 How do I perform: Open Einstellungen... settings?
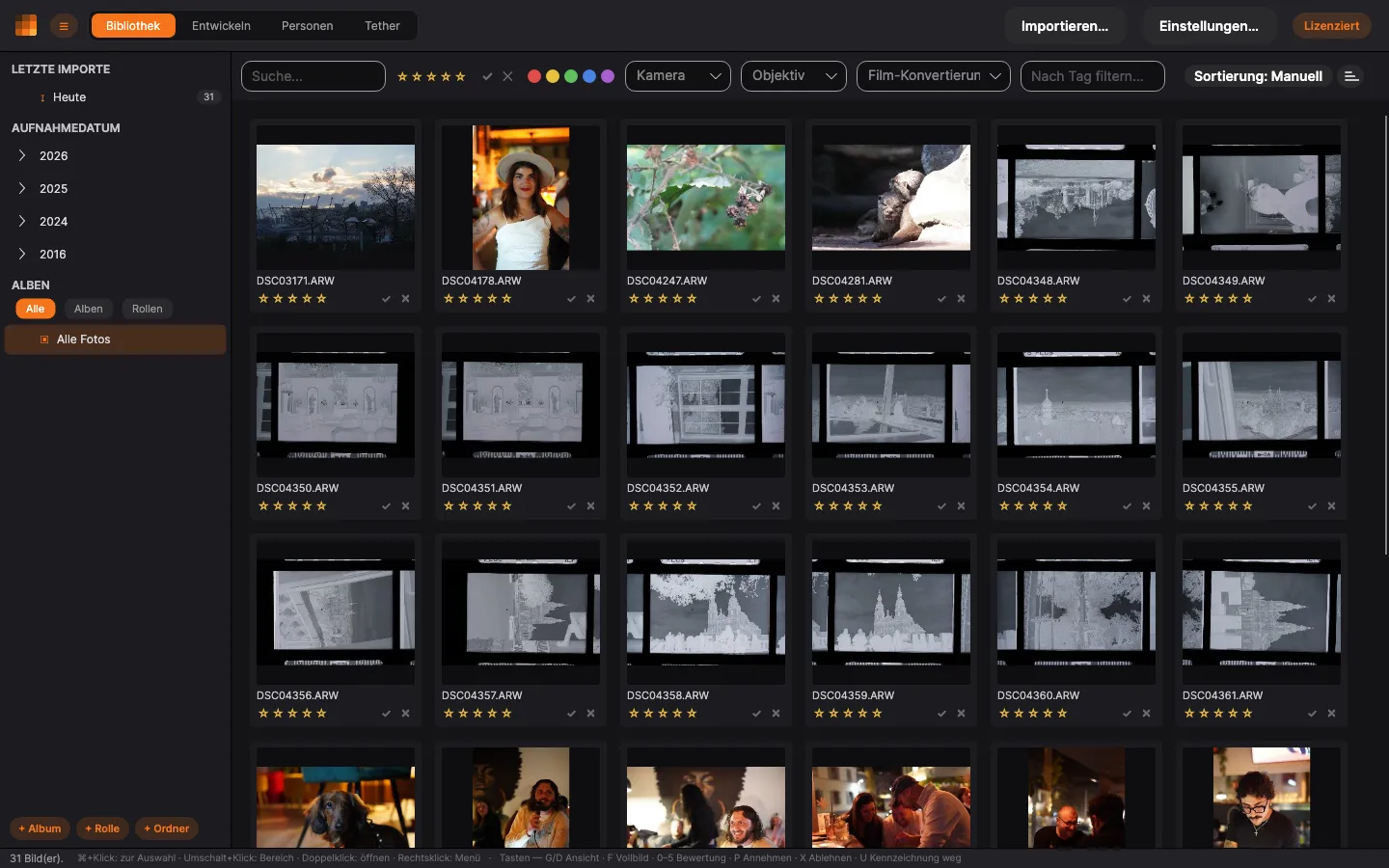tap(1209, 26)
